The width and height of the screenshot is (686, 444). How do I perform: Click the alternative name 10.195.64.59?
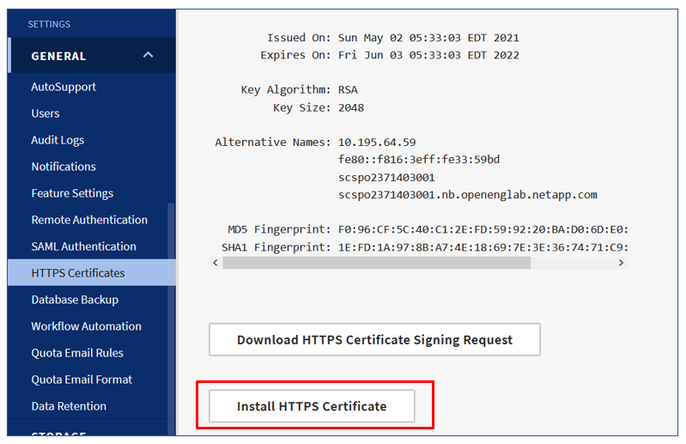point(377,142)
